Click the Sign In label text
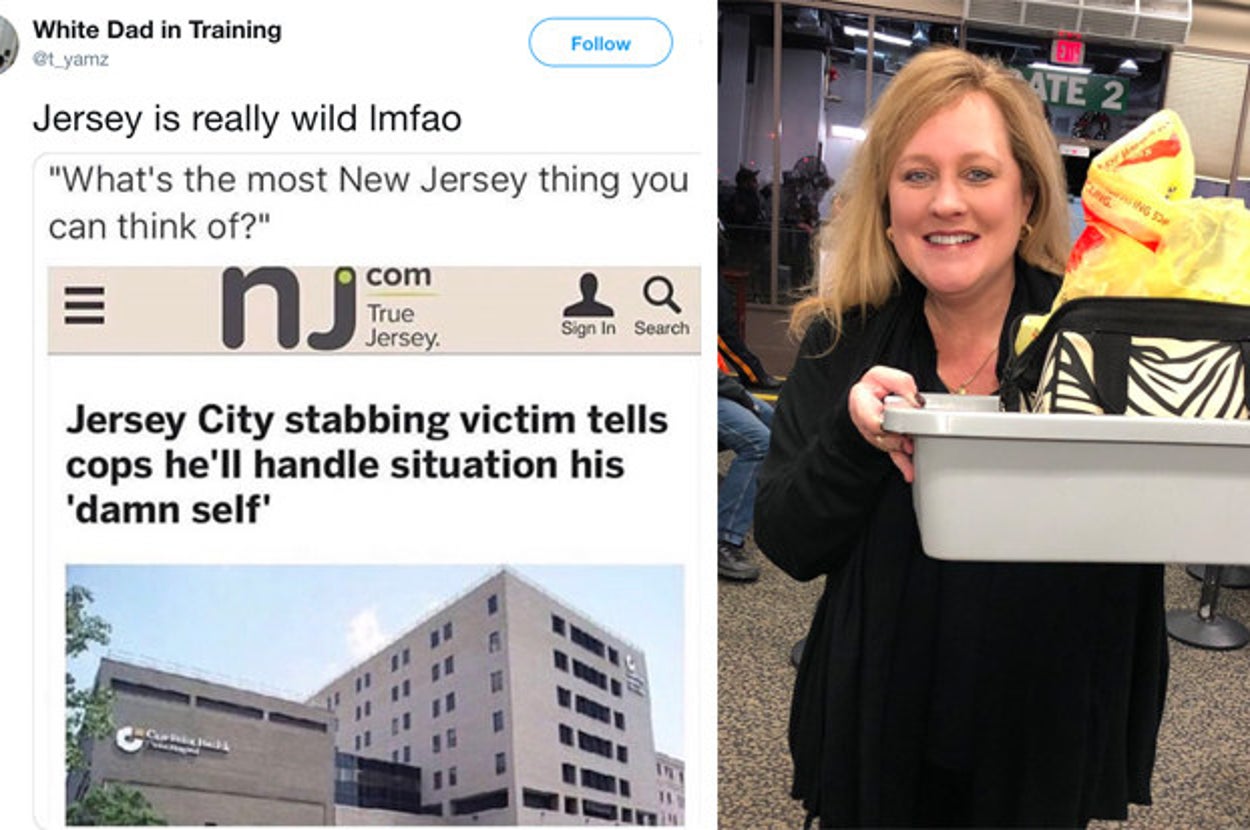This screenshot has width=1250, height=830. [x=588, y=328]
